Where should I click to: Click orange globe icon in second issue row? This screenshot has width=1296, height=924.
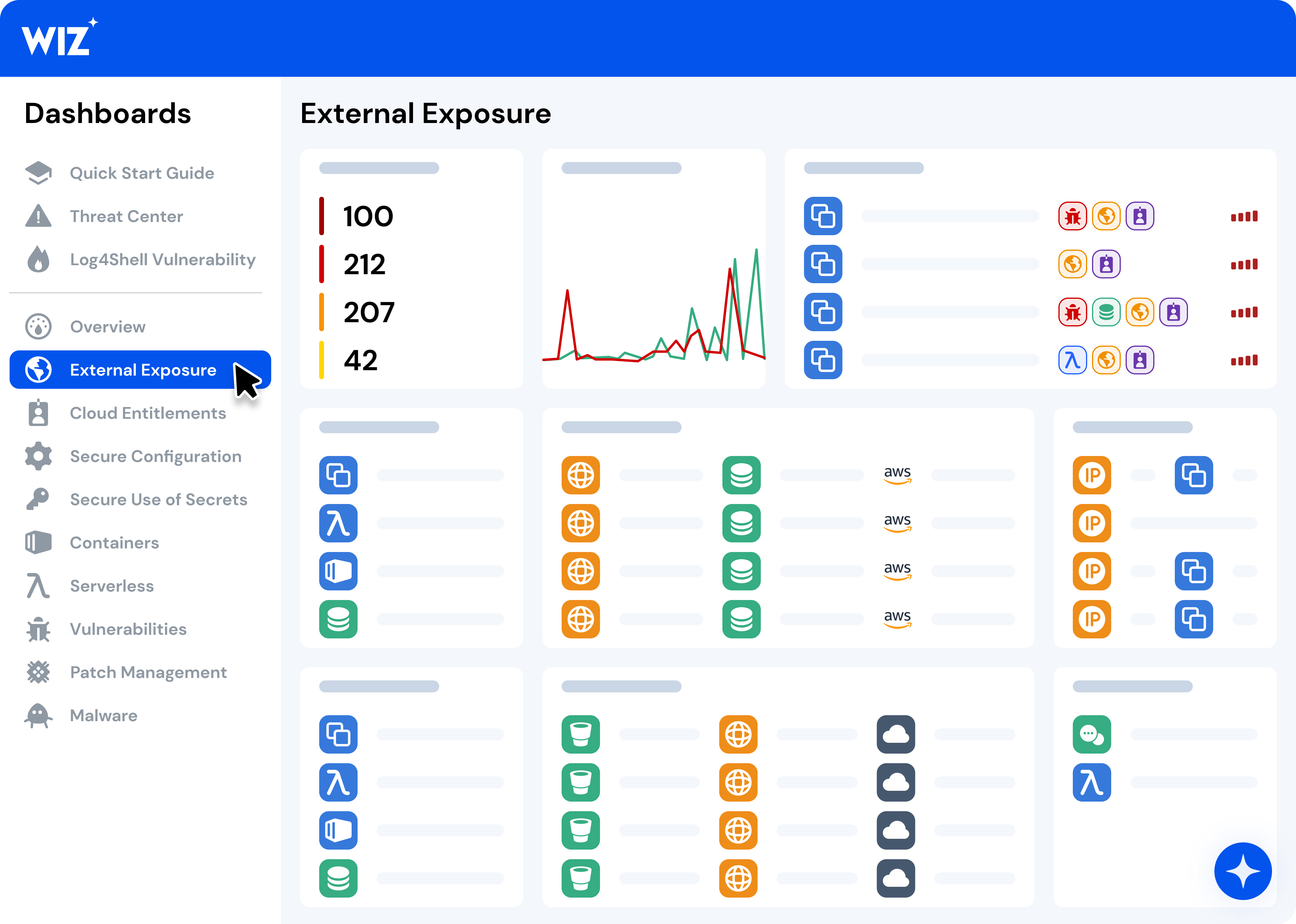click(x=1072, y=264)
